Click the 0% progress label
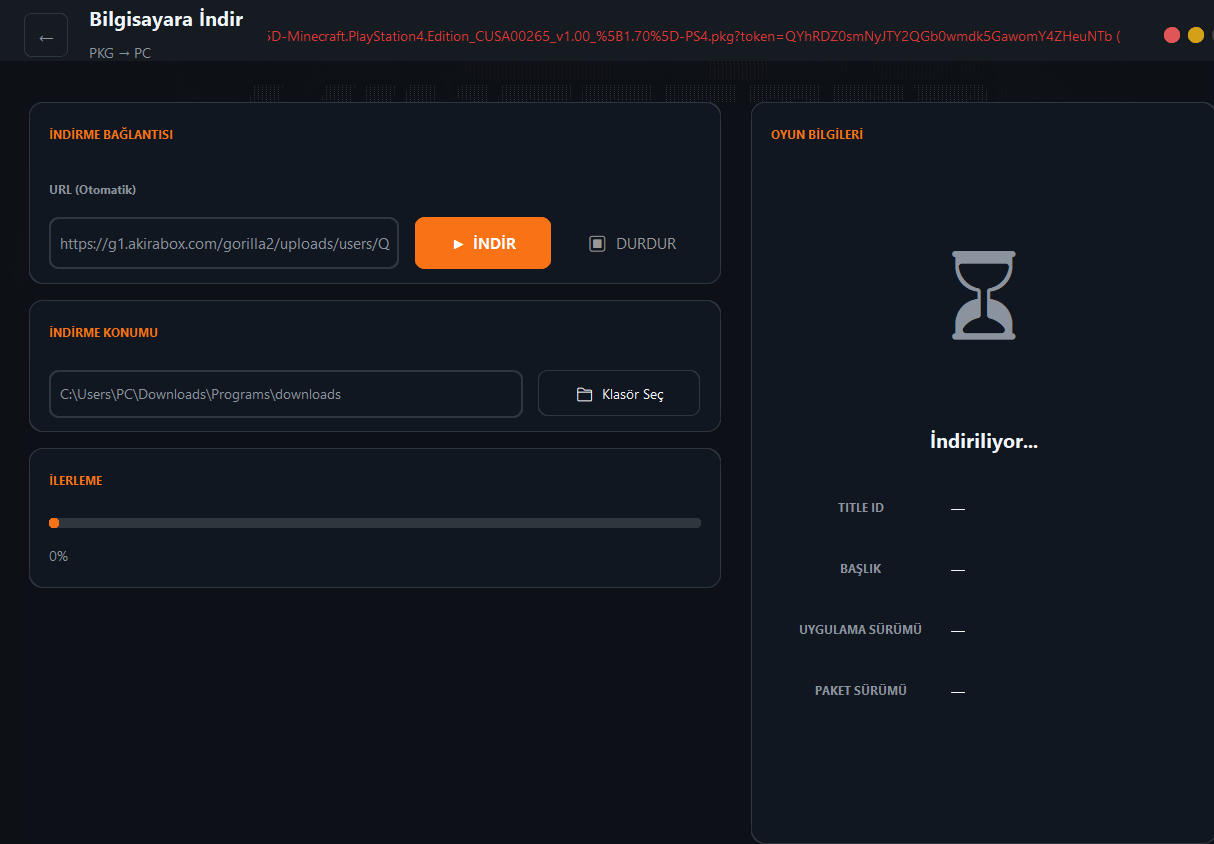 pyautogui.click(x=59, y=556)
